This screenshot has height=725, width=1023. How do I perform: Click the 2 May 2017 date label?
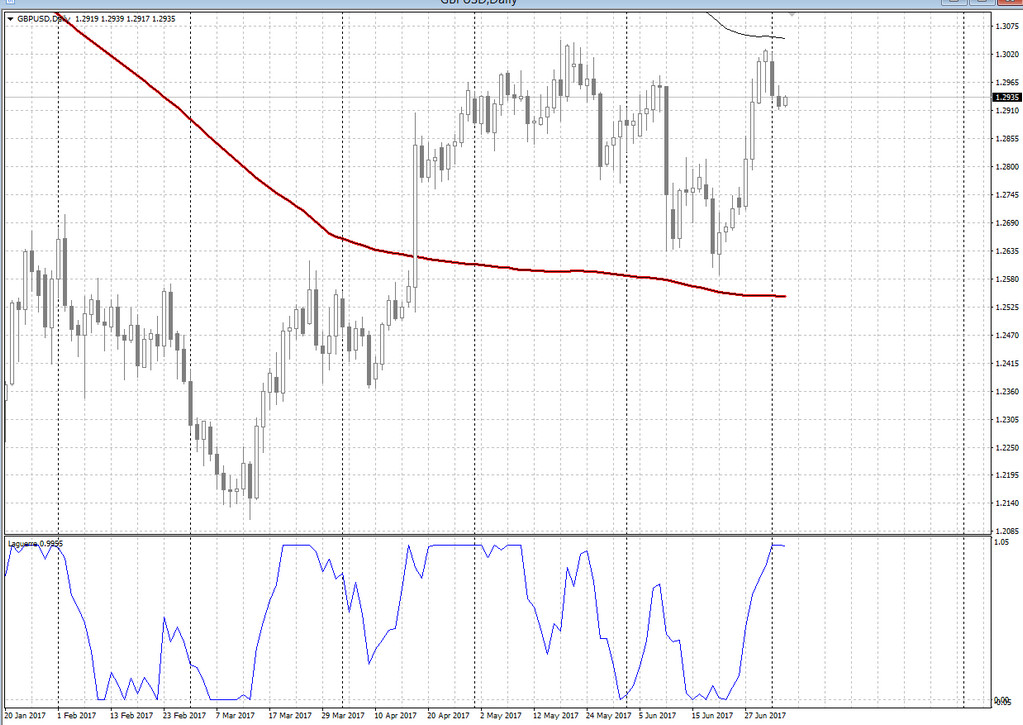click(499, 715)
